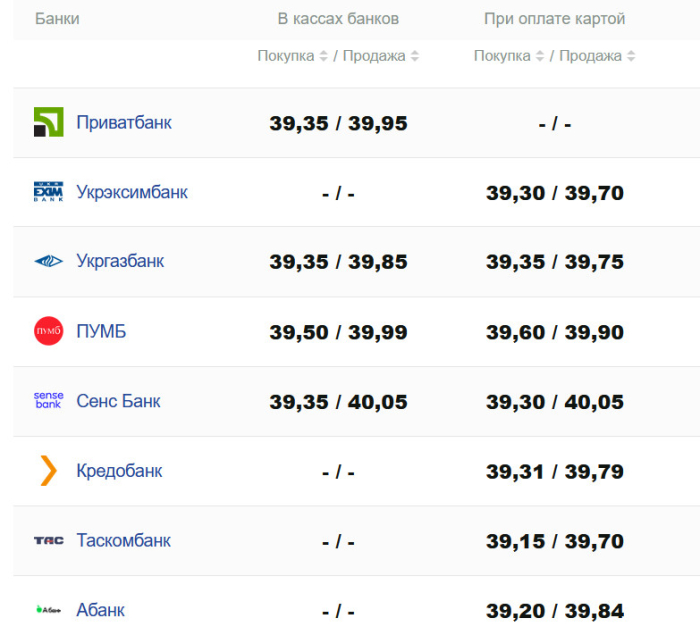
Task: Open the Укргазбанк link
Action: pyautogui.click(x=120, y=261)
